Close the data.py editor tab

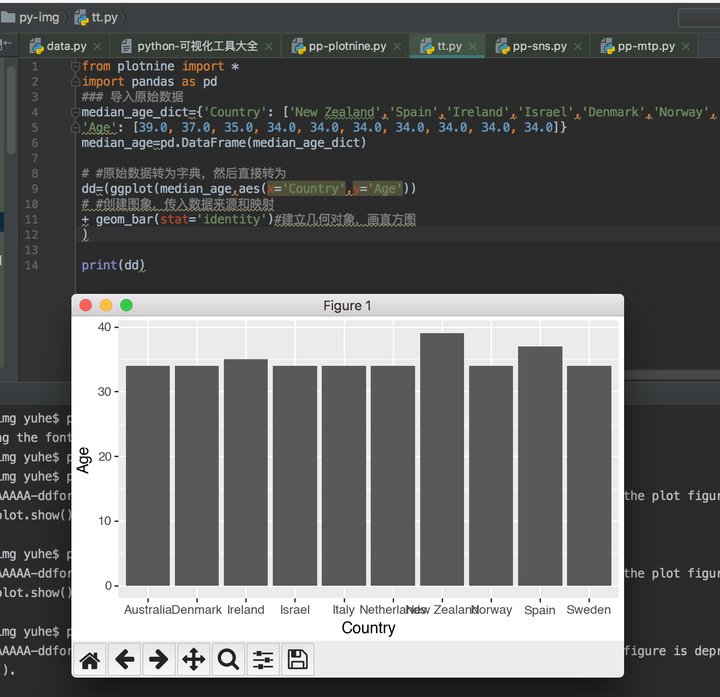(x=97, y=47)
